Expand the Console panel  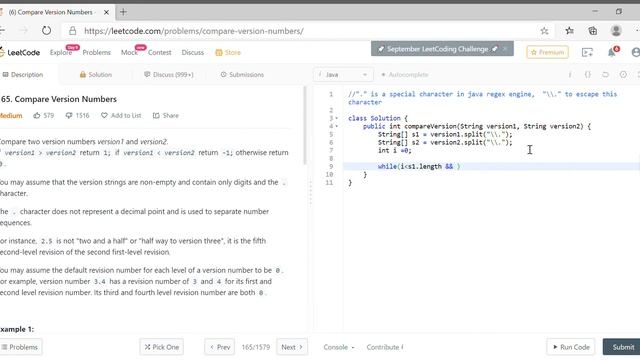coord(339,347)
